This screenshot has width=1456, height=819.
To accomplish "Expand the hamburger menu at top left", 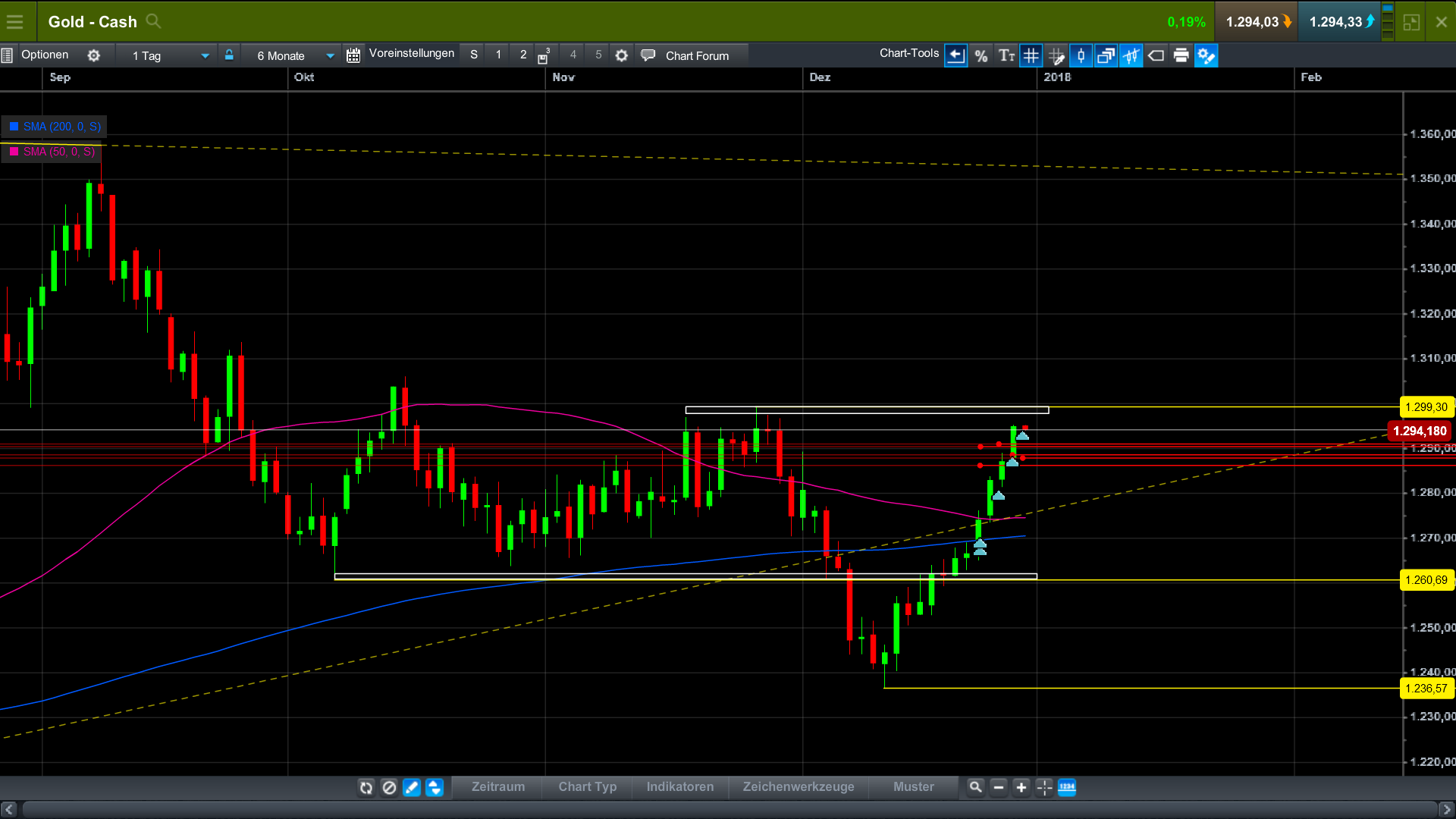I will point(15,21).
